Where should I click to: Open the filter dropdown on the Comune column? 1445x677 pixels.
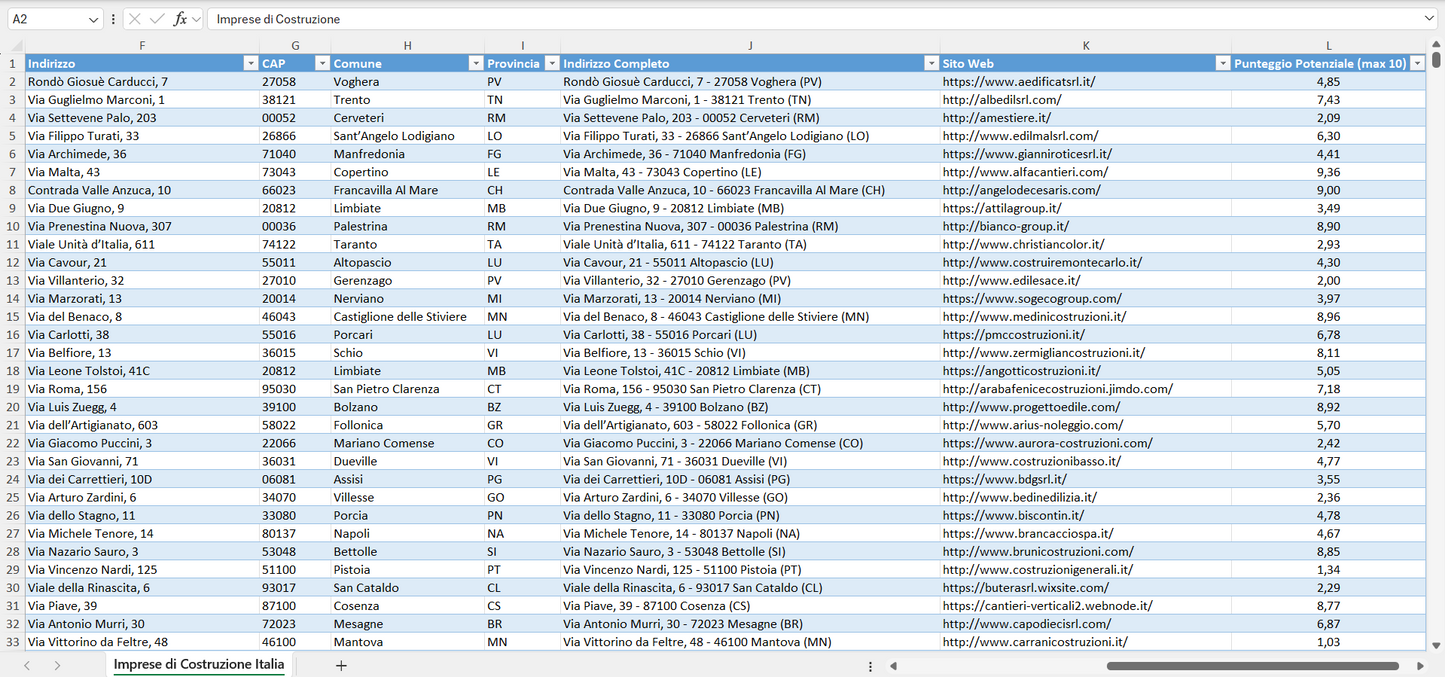coord(476,63)
